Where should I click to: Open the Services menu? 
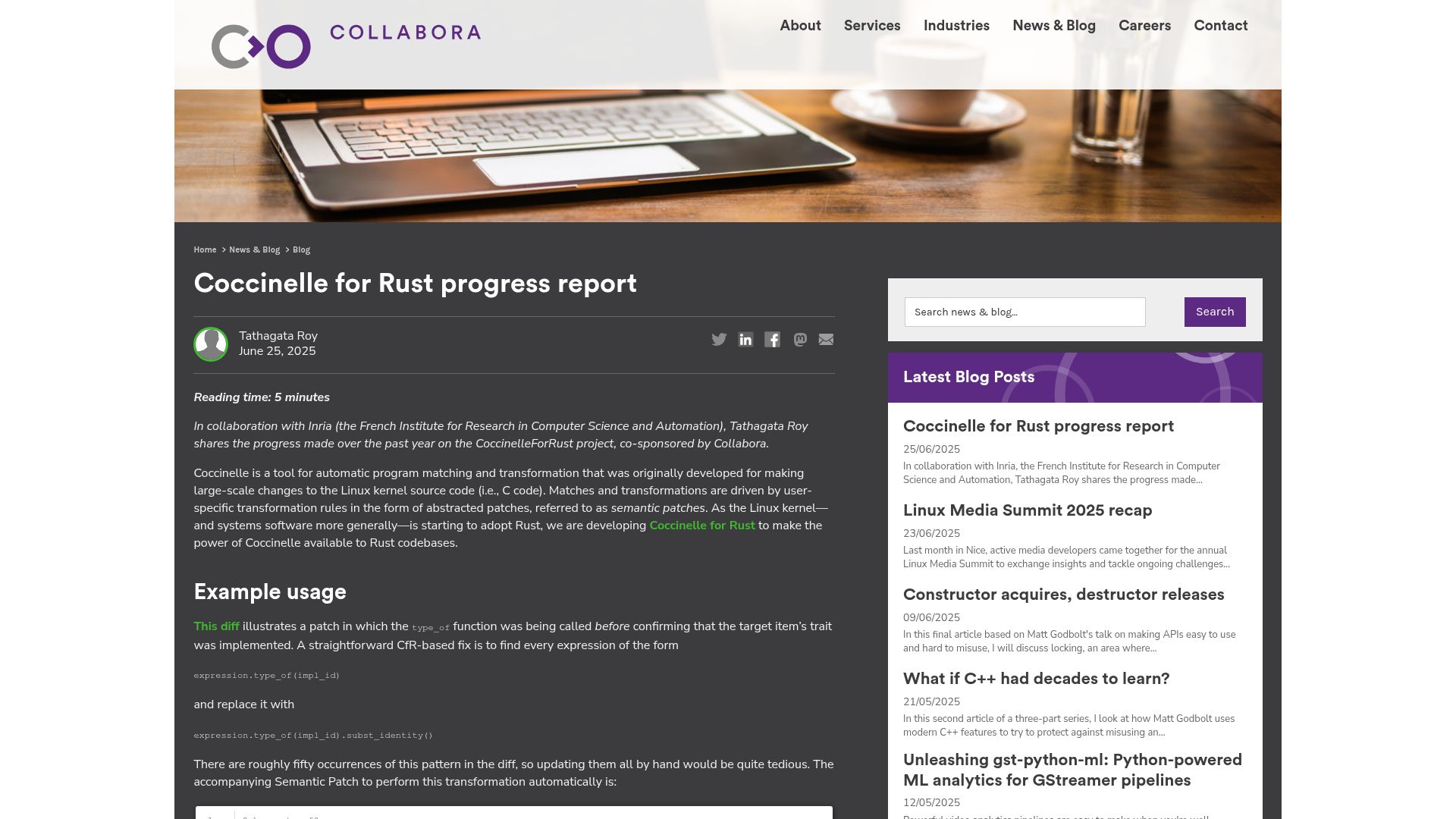[872, 26]
